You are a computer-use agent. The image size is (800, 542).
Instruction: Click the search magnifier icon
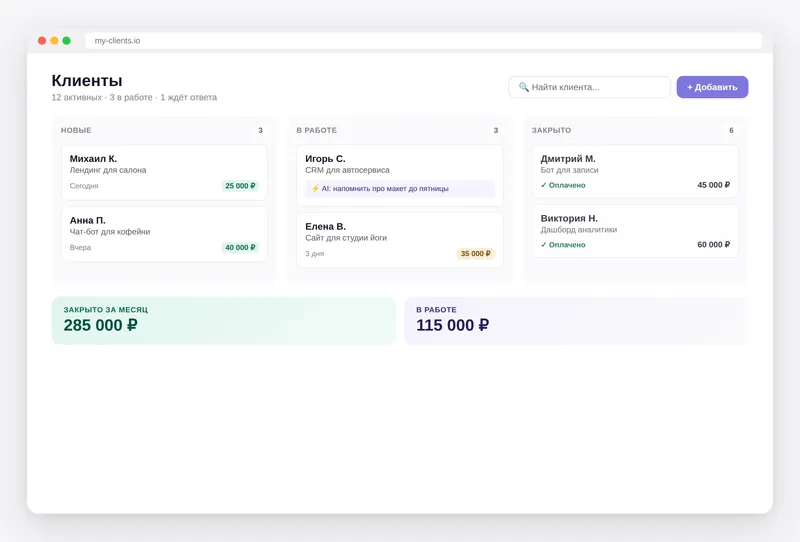(523, 87)
